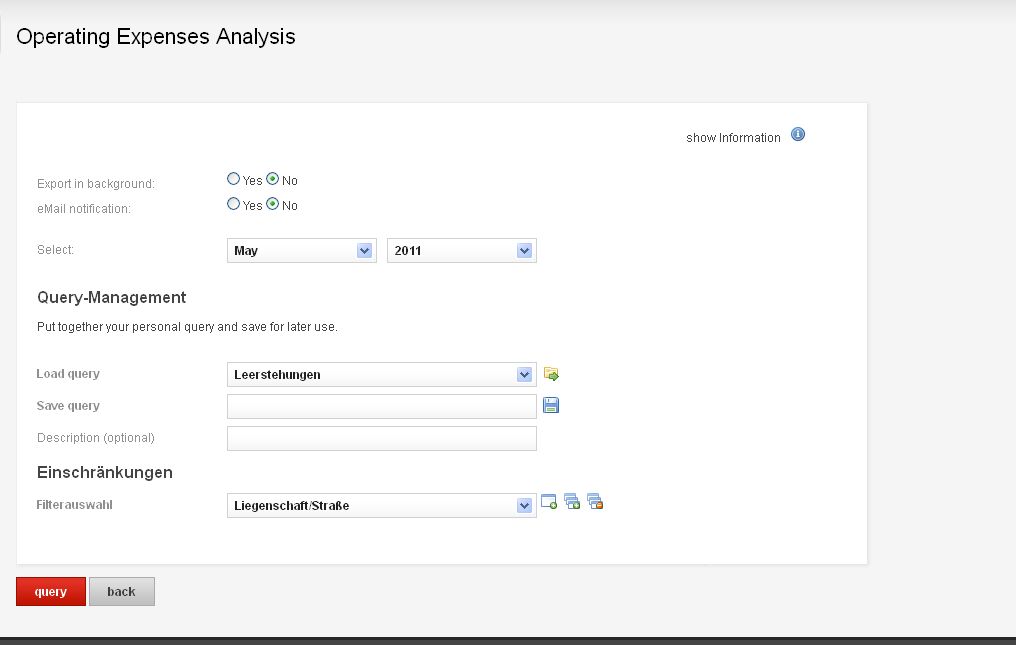Open the month dropdown showing May
The width and height of the screenshot is (1016, 645).
302,251
